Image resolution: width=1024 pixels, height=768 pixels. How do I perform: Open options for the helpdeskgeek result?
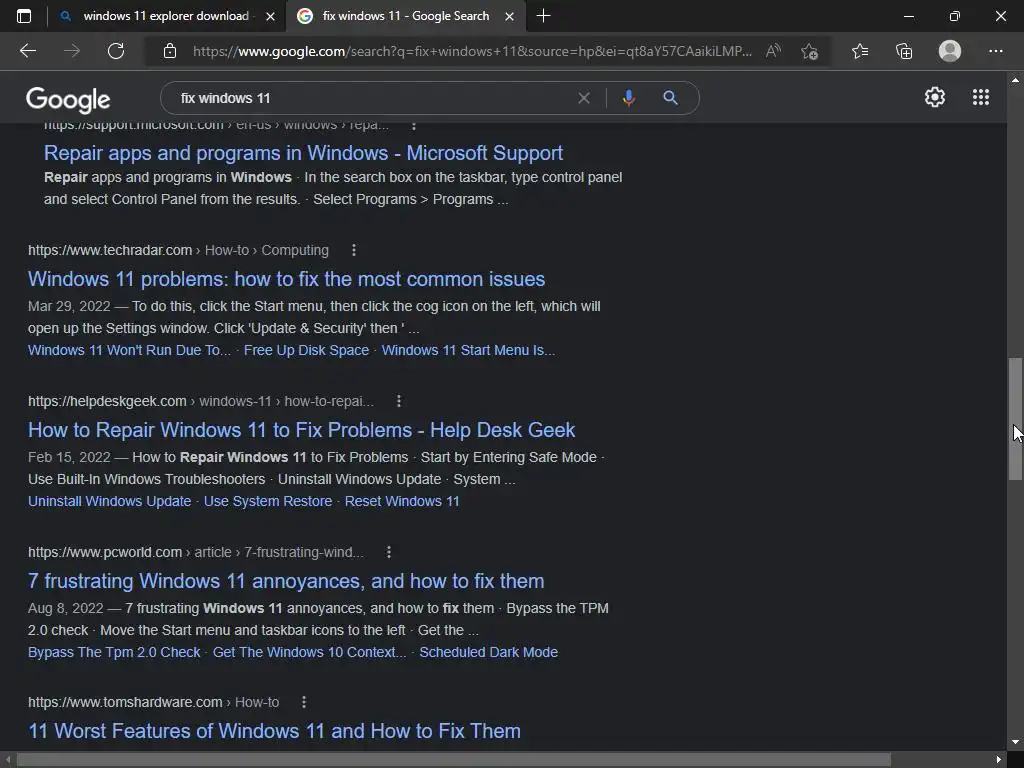(x=399, y=401)
